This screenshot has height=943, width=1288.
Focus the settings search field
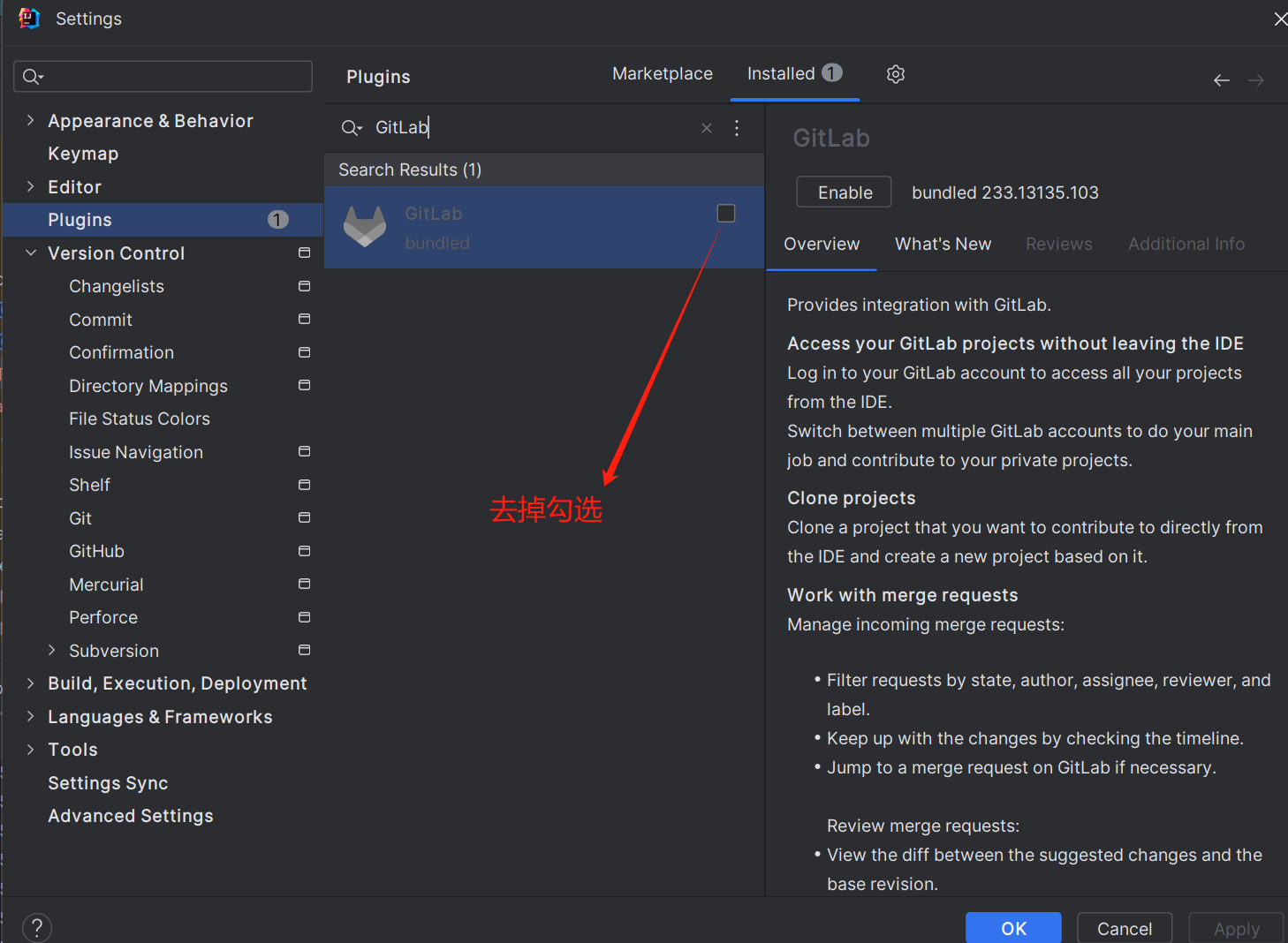(x=163, y=77)
